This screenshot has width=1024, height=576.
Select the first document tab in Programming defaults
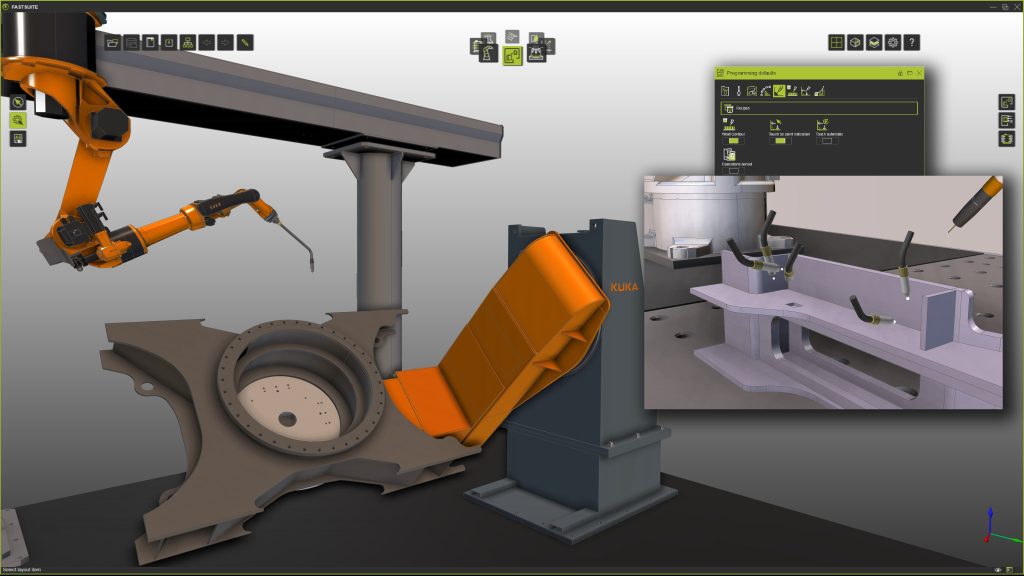(725, 91)
